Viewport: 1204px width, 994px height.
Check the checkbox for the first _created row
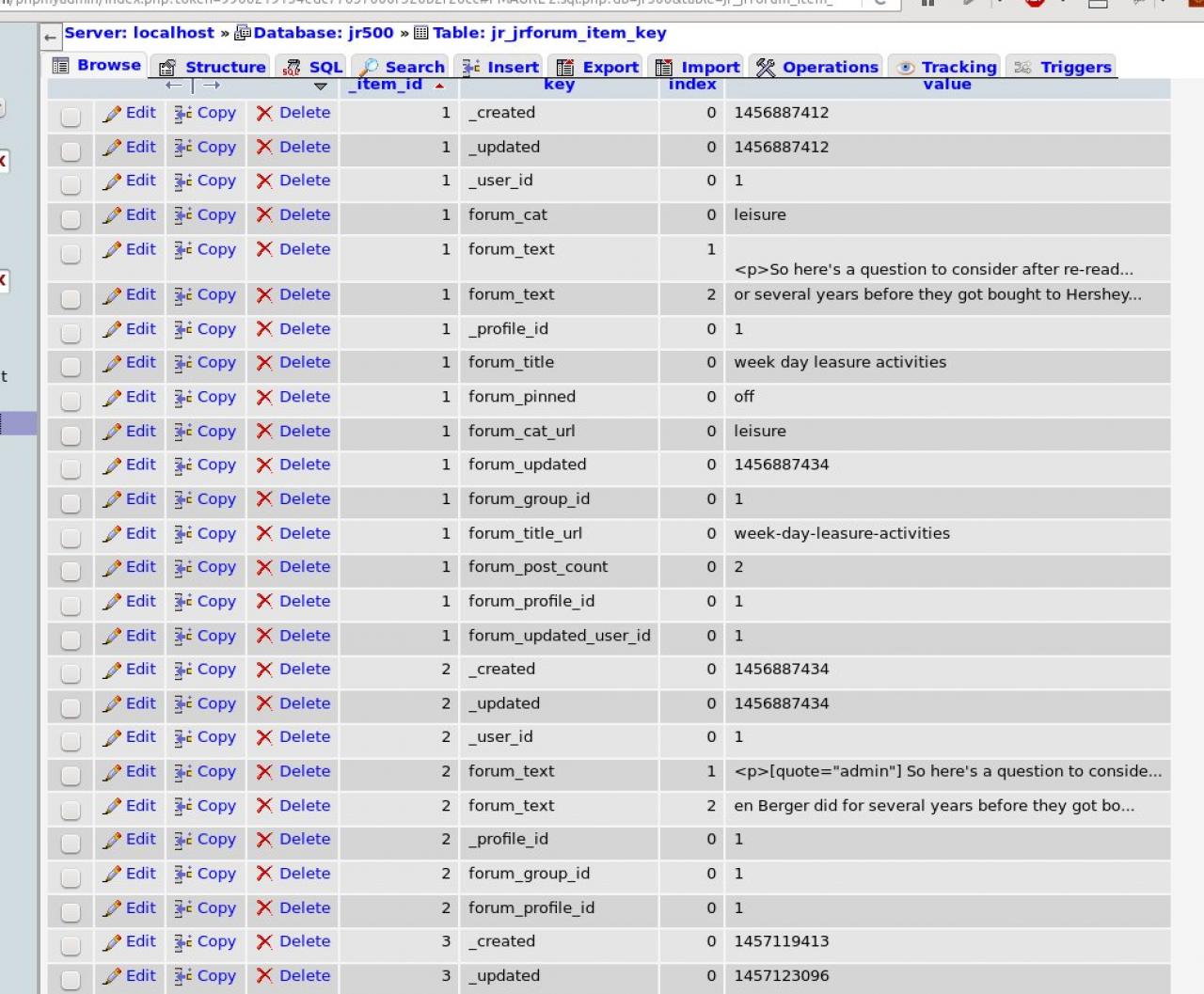(x=71, y=117)
